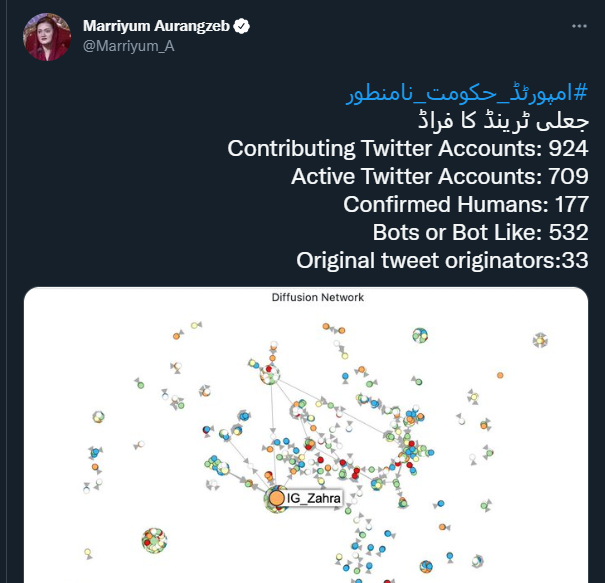Open the tweet's three-dot more menu
This screenshot has height=583, width=605.
[x=579, y=26]
